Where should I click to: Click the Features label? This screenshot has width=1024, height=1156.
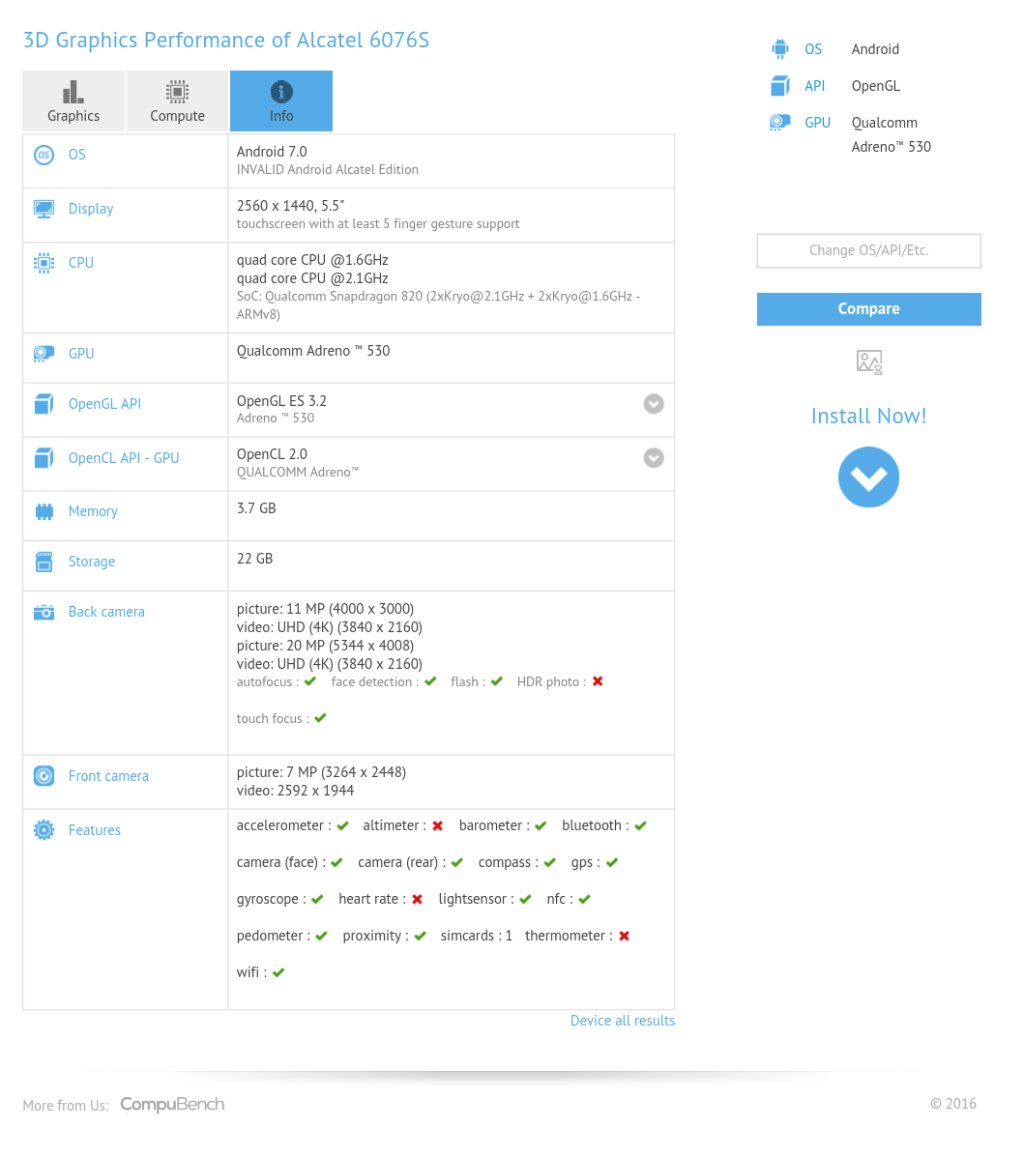(94, 829)
